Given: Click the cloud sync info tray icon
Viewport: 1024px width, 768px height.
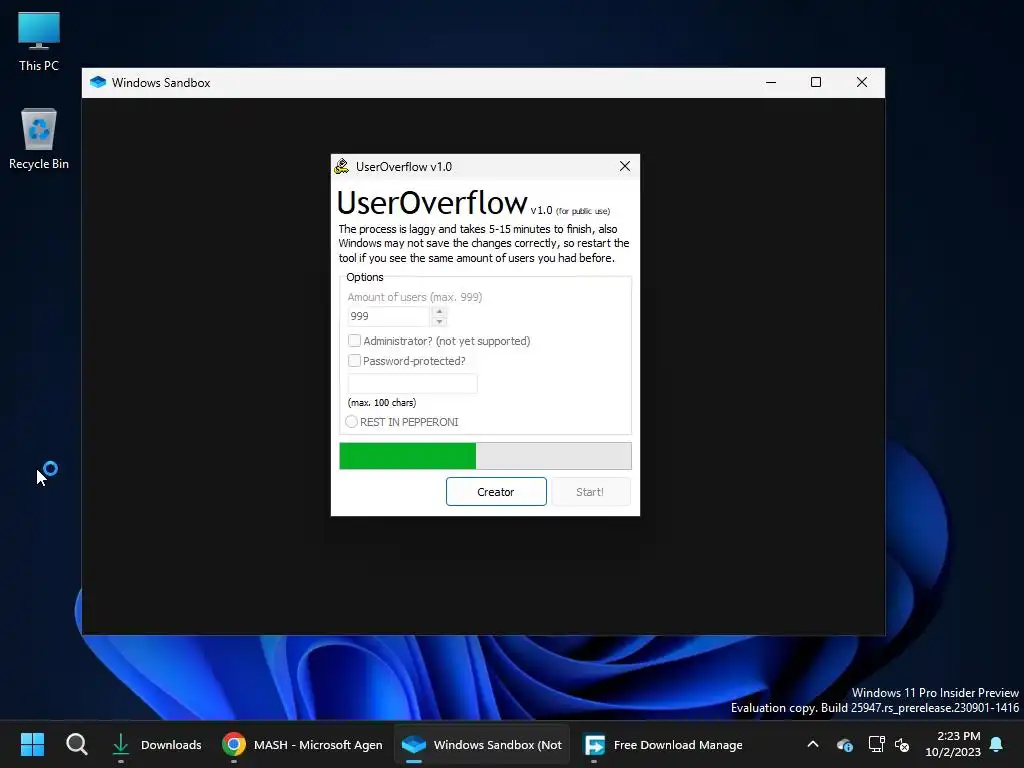Looking at the screenshot, I should pos(844,744).
